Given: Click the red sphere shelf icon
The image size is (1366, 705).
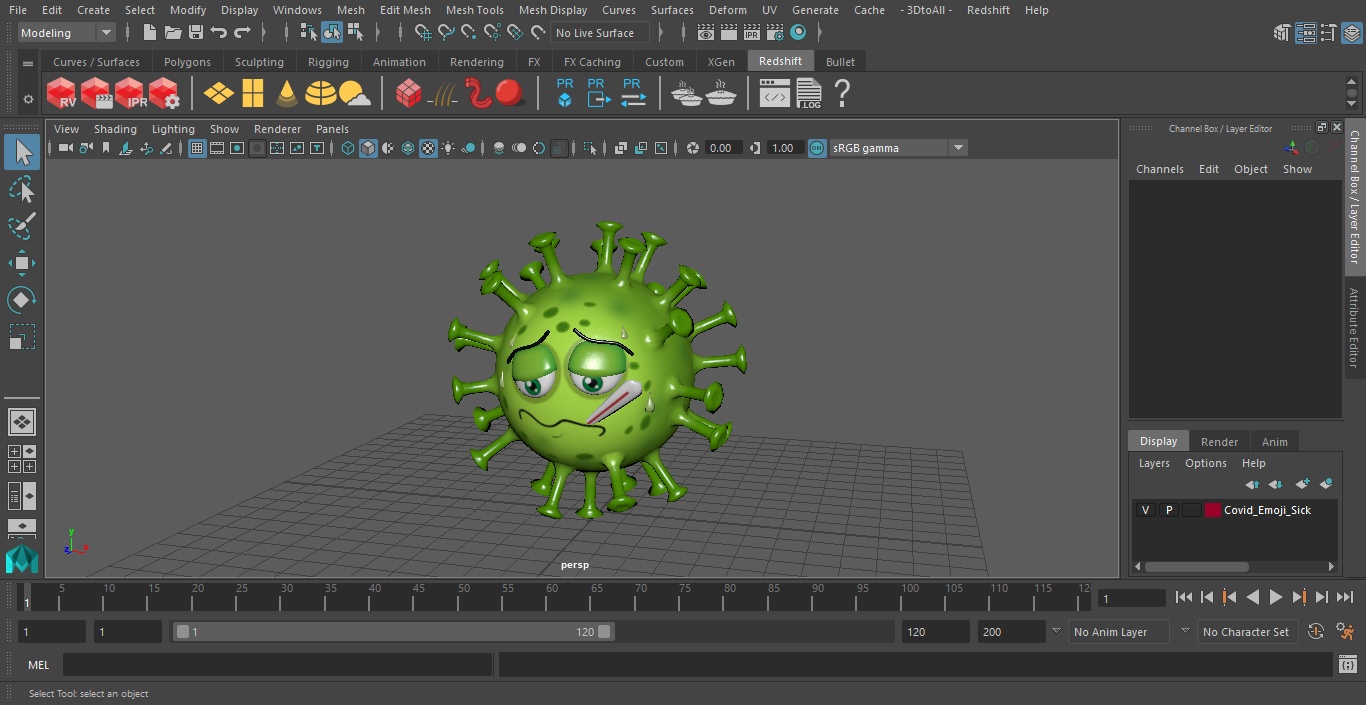Looking at the screenshot, I should click(x=510, y=94).
